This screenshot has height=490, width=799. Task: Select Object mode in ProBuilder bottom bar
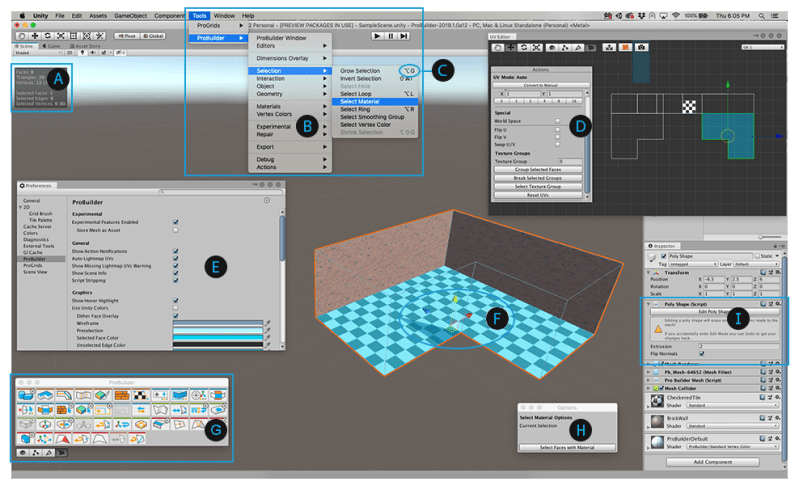point(23,452)
